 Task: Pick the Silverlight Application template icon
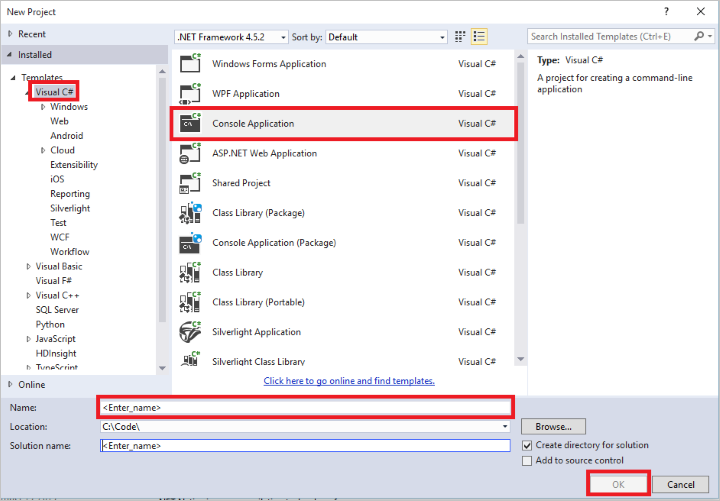pos(190,332)
